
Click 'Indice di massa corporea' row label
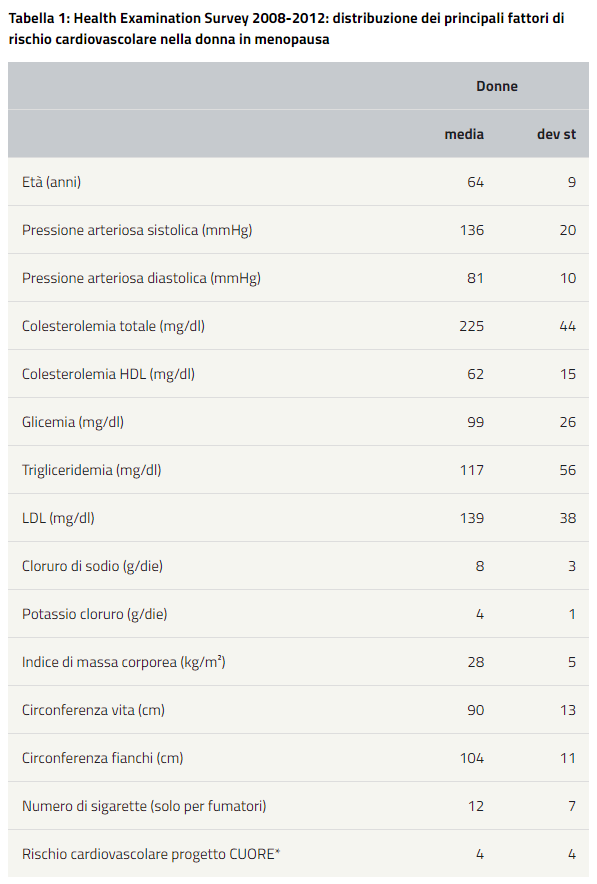[x=123, y=661]
